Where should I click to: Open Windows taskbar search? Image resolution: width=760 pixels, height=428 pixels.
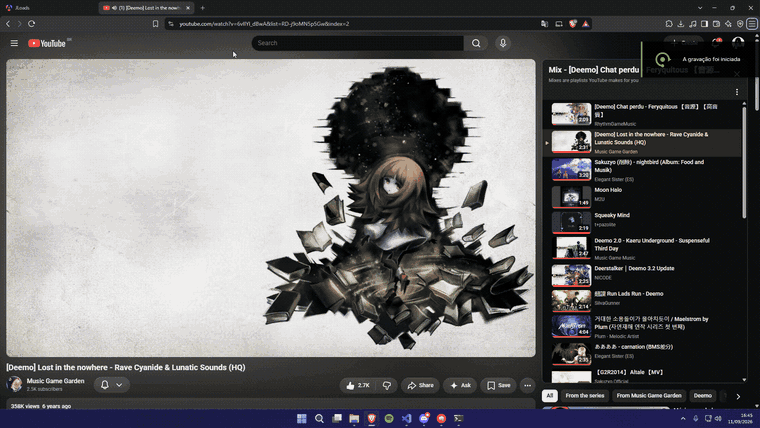[x=319, y=418]
